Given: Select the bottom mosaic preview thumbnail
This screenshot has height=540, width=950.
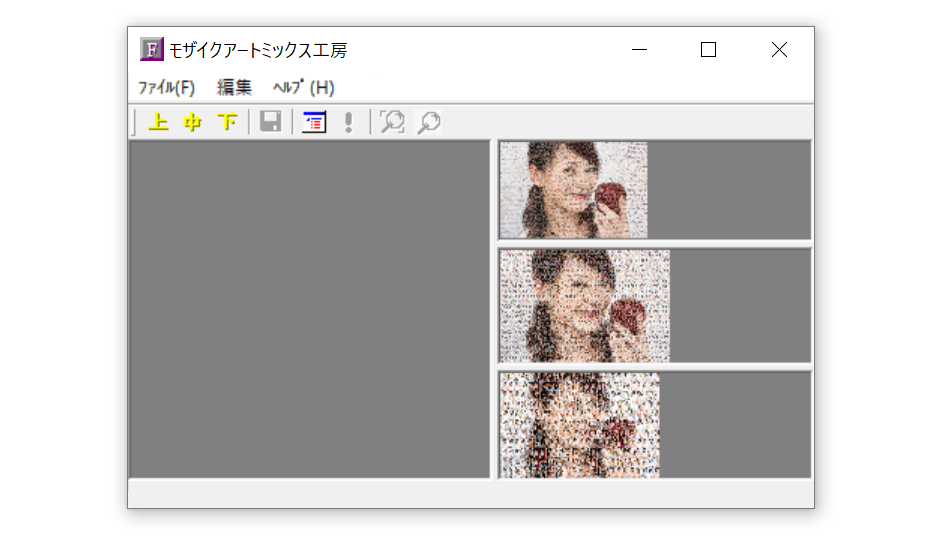Looking at the screenshot, I should click(x=580, y=425).
